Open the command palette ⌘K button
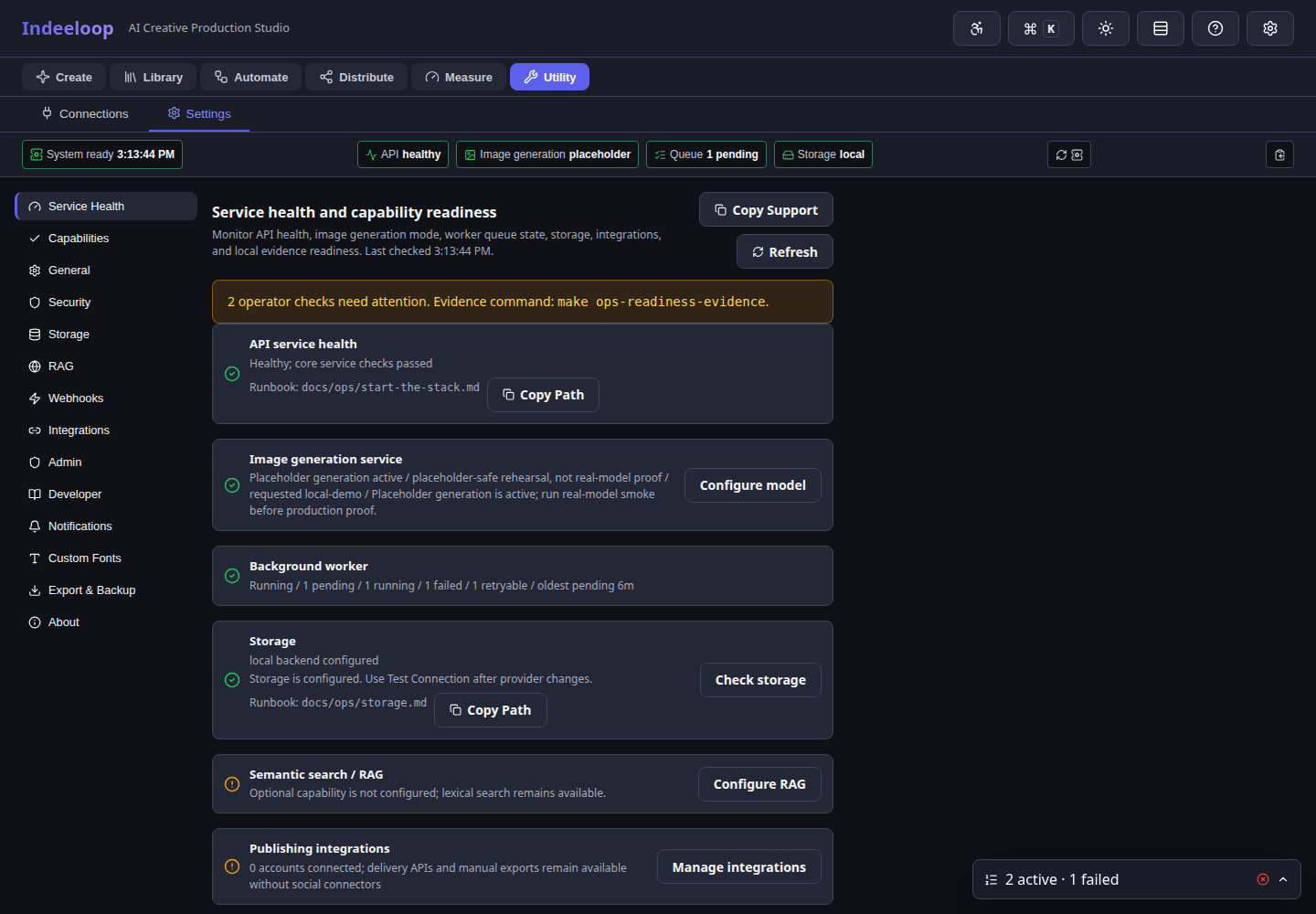The width and height of the screenshot is (1316, 914). coord(1041,28)
